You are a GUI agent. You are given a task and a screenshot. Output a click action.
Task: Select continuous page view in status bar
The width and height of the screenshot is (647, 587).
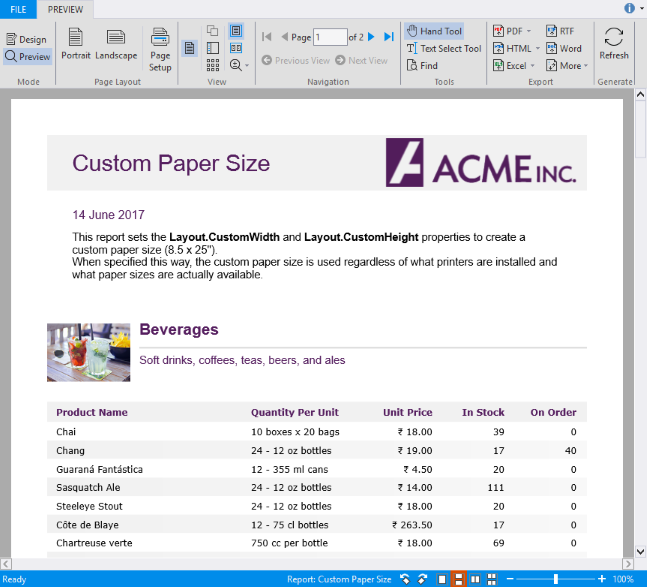pyautogui.click(x=459, y=579)
